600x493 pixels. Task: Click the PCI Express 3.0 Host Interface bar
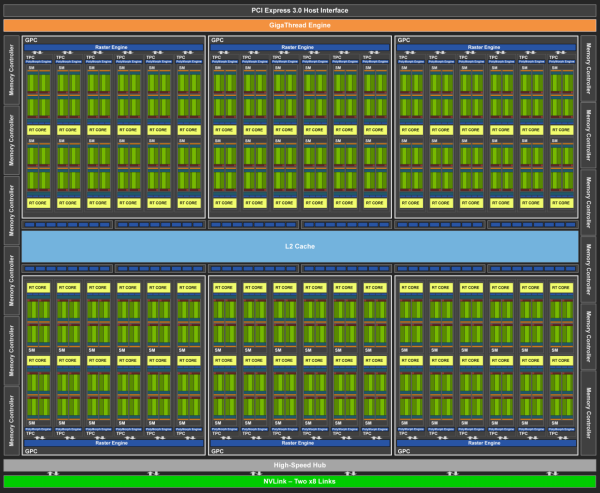300,9
